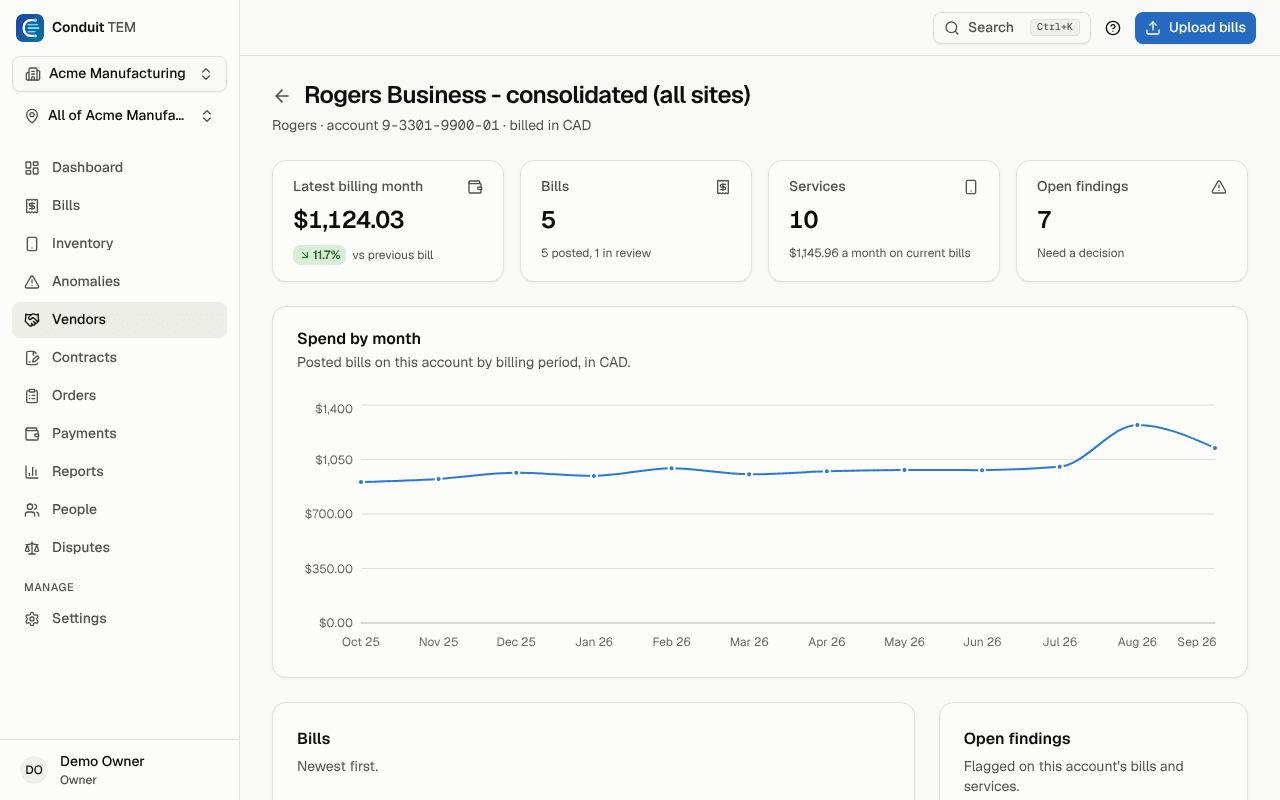
Task: Click the $1,124.03 latest billing amount
Action: (x=349, y=220)
